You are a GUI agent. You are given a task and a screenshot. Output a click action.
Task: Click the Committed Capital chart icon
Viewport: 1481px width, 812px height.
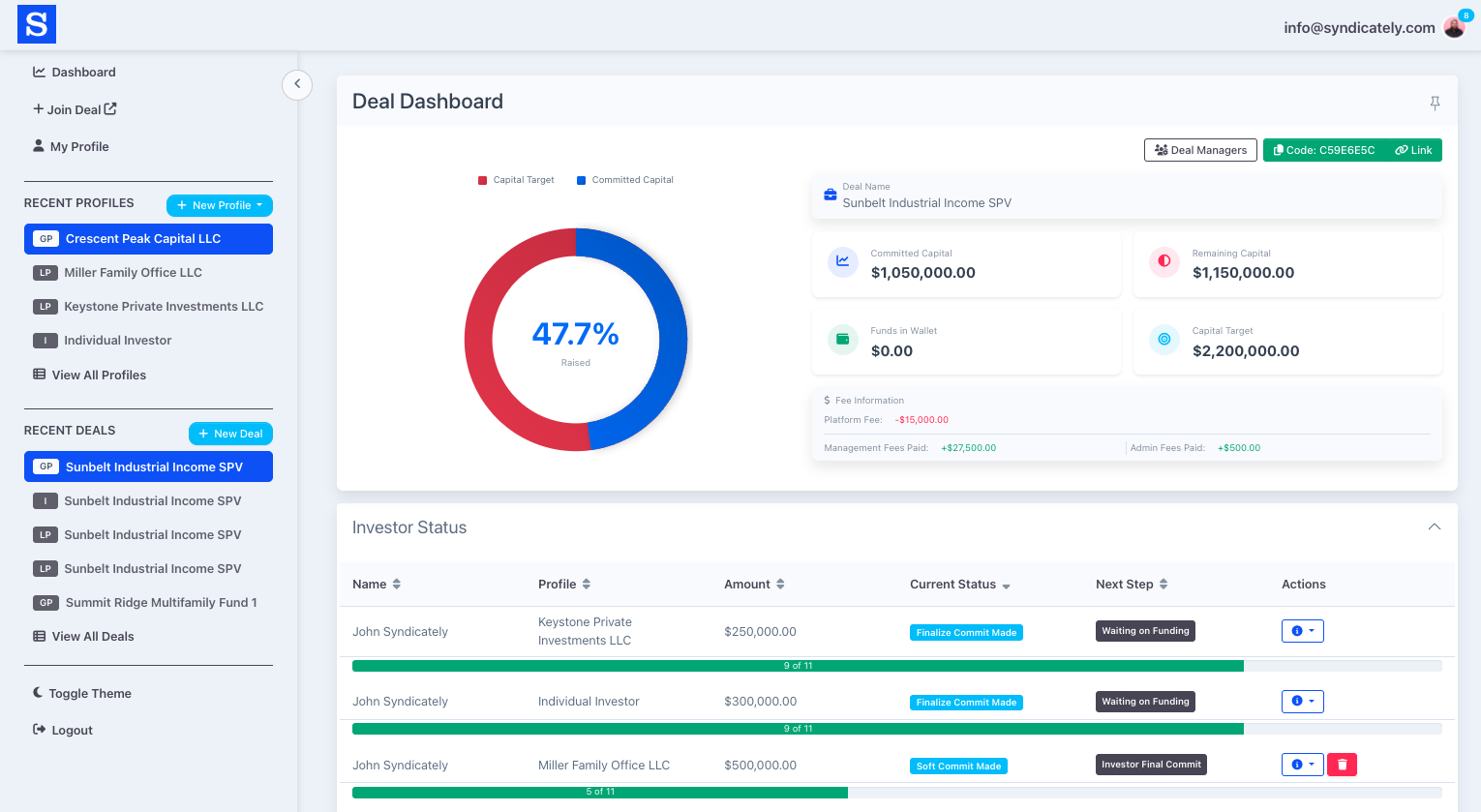pyautogui.click(x=843, y=261)
